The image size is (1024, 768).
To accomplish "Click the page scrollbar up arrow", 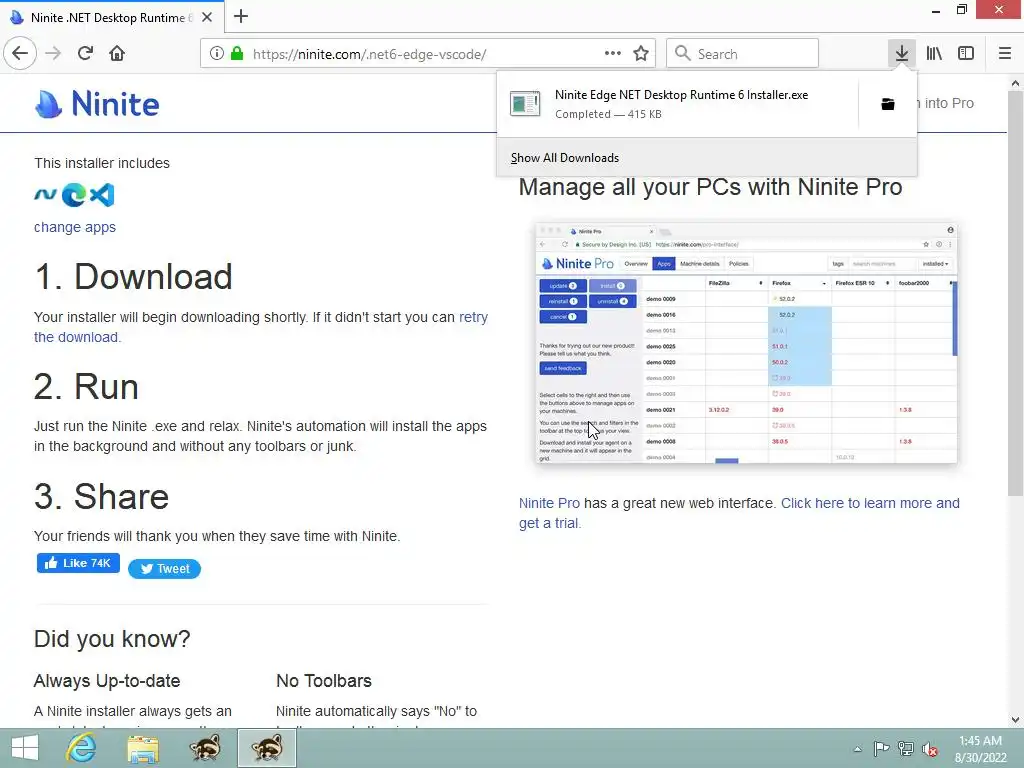I will (1015, 83).
